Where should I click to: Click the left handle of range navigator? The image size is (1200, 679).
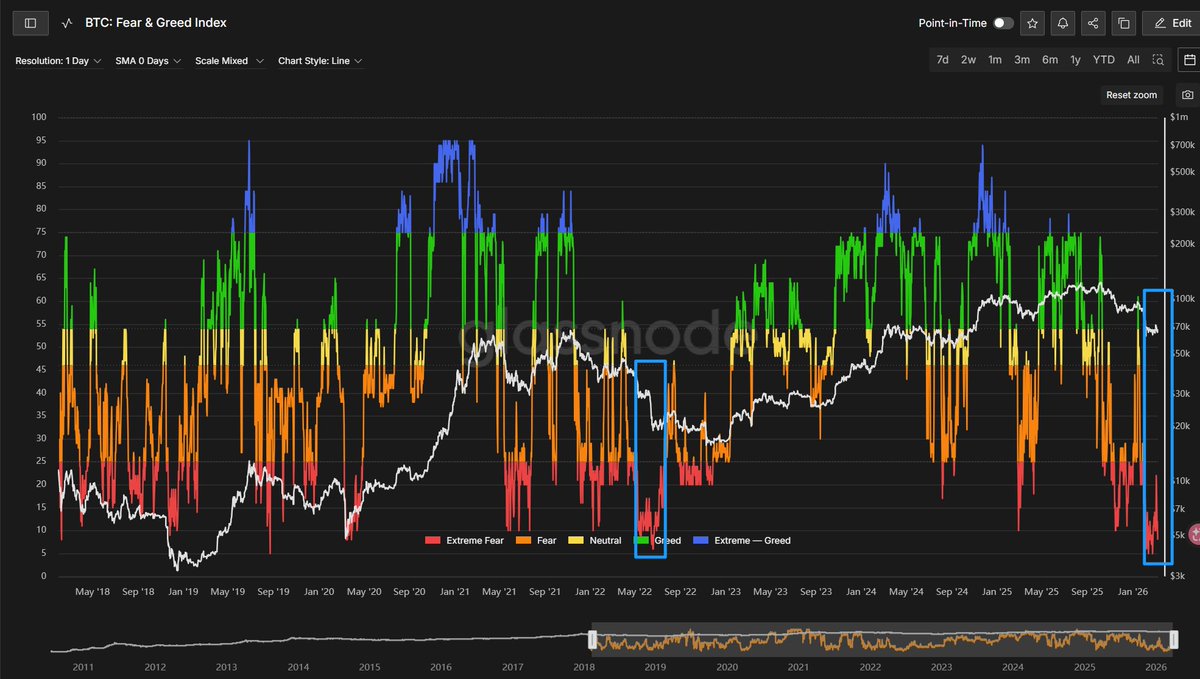coord(592,639)
